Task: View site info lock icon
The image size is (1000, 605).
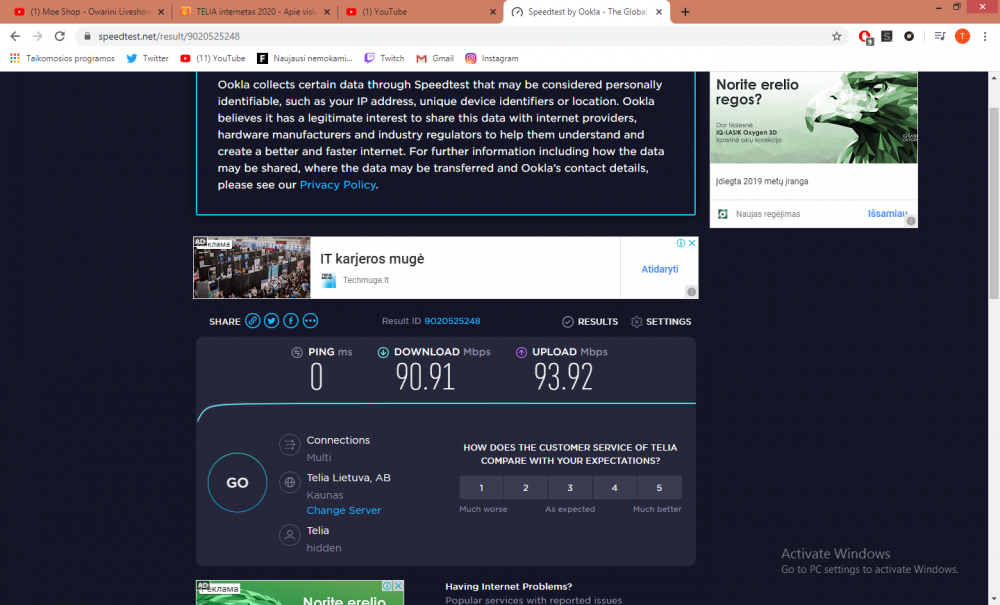Action: (87, 36)
